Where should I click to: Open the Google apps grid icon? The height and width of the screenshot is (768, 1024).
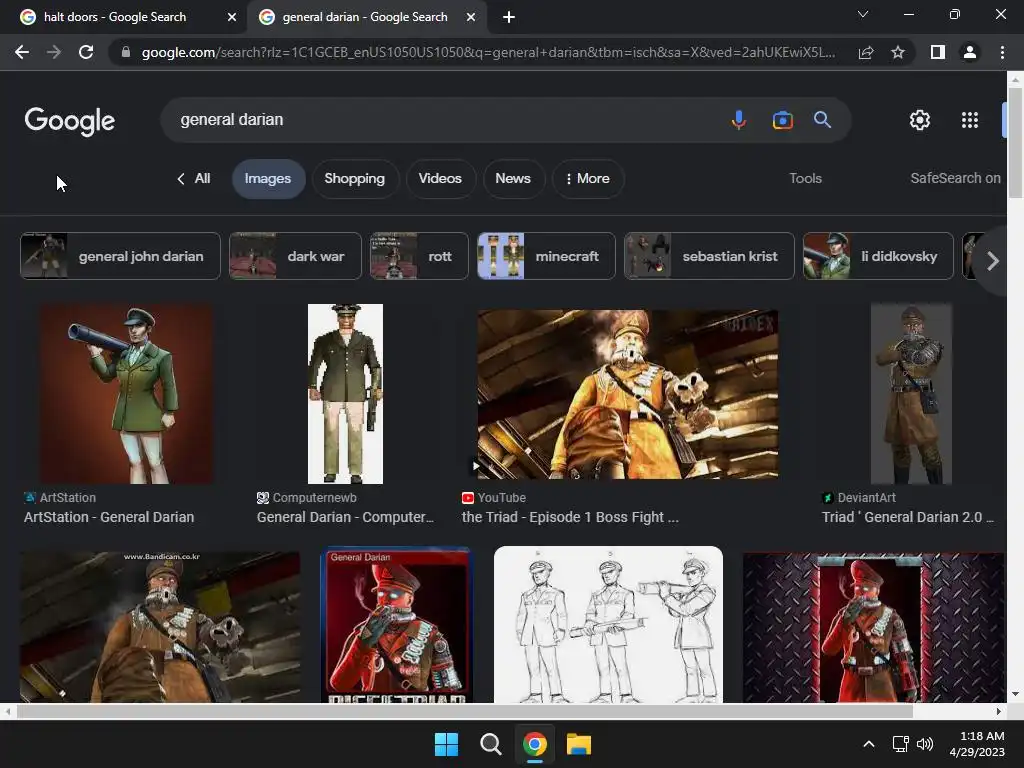[970, 120]
